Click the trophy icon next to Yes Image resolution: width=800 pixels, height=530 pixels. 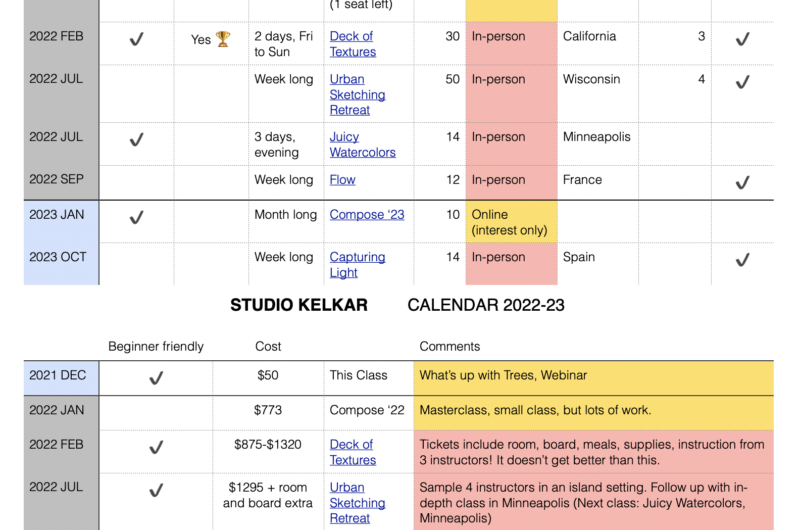[x=223, y=39]
